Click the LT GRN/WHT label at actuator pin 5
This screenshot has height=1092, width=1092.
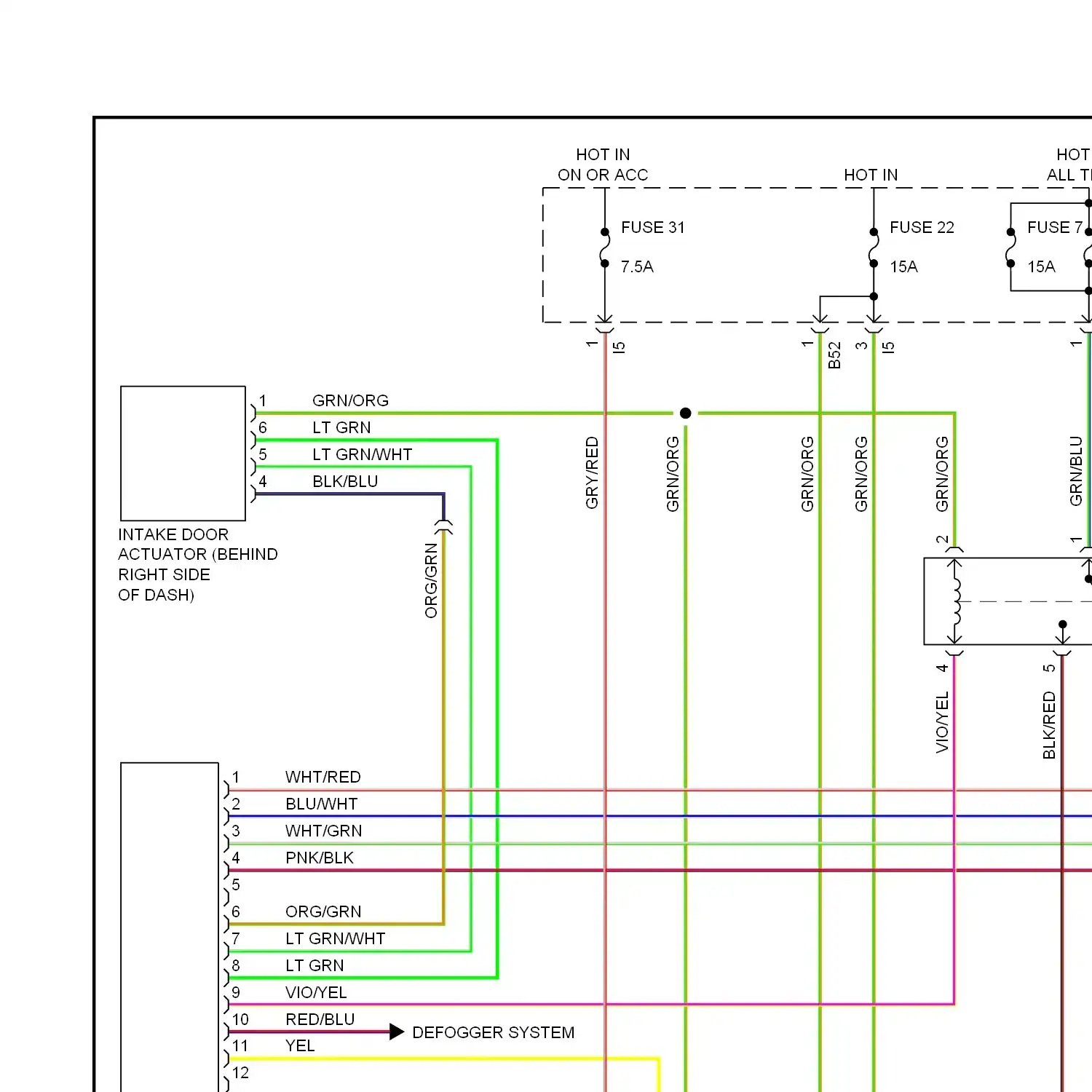coord(362,454)
